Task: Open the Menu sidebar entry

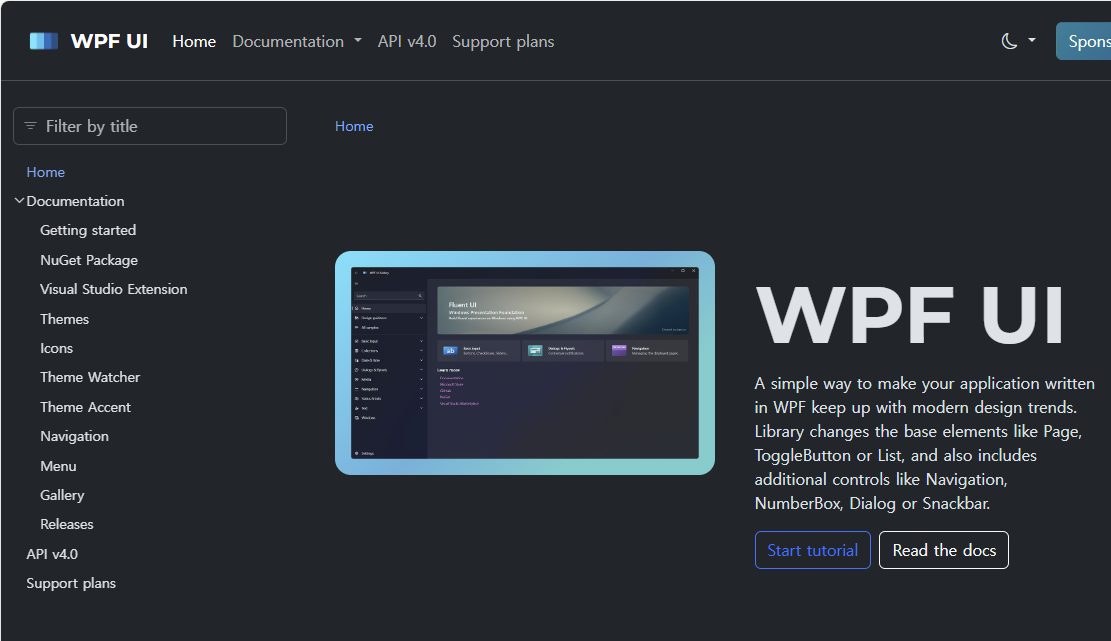Action: pos(58,466)
